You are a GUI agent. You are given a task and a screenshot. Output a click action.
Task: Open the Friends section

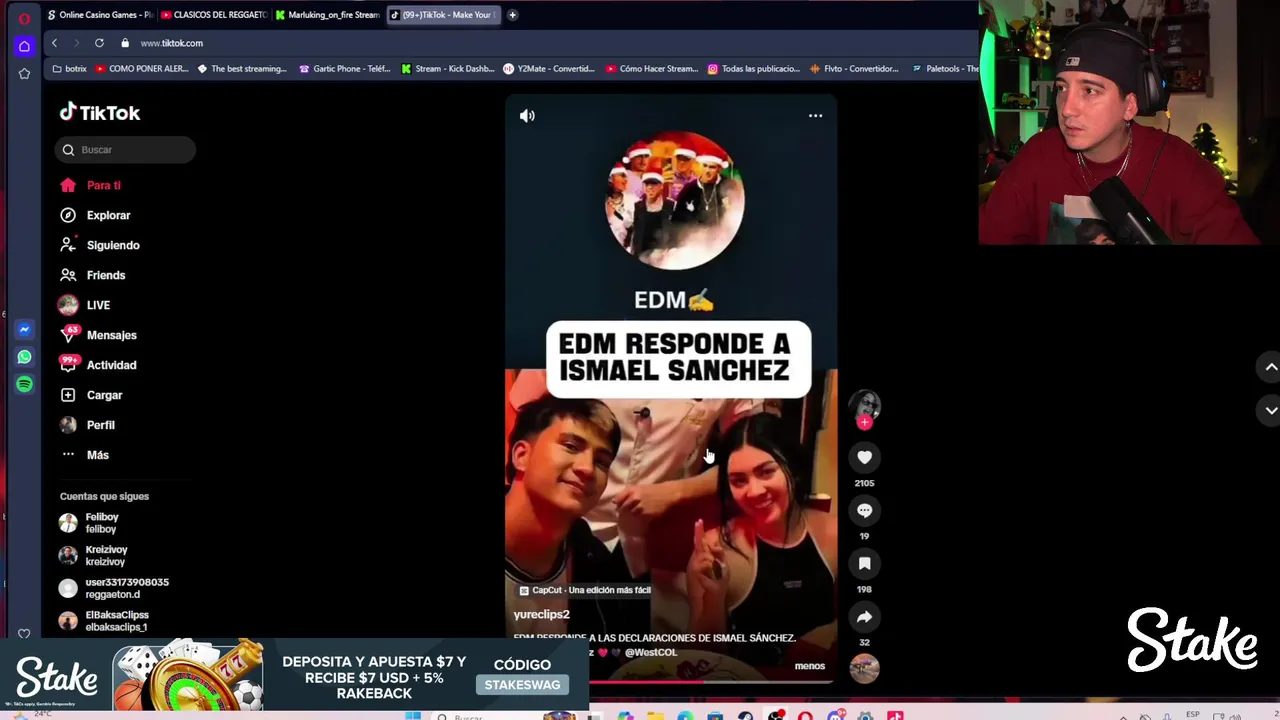click(92, 275)
